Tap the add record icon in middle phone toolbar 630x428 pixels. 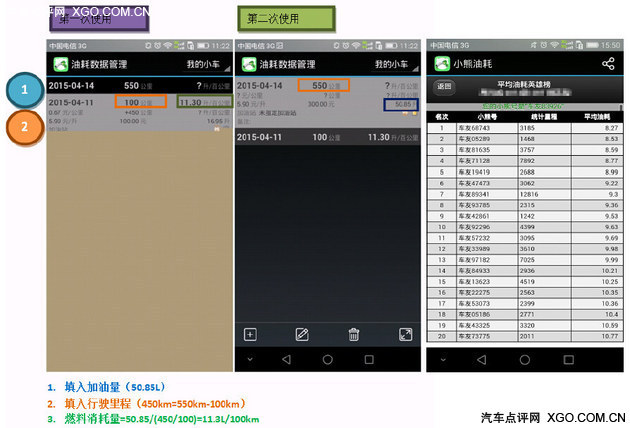point(250,334)
